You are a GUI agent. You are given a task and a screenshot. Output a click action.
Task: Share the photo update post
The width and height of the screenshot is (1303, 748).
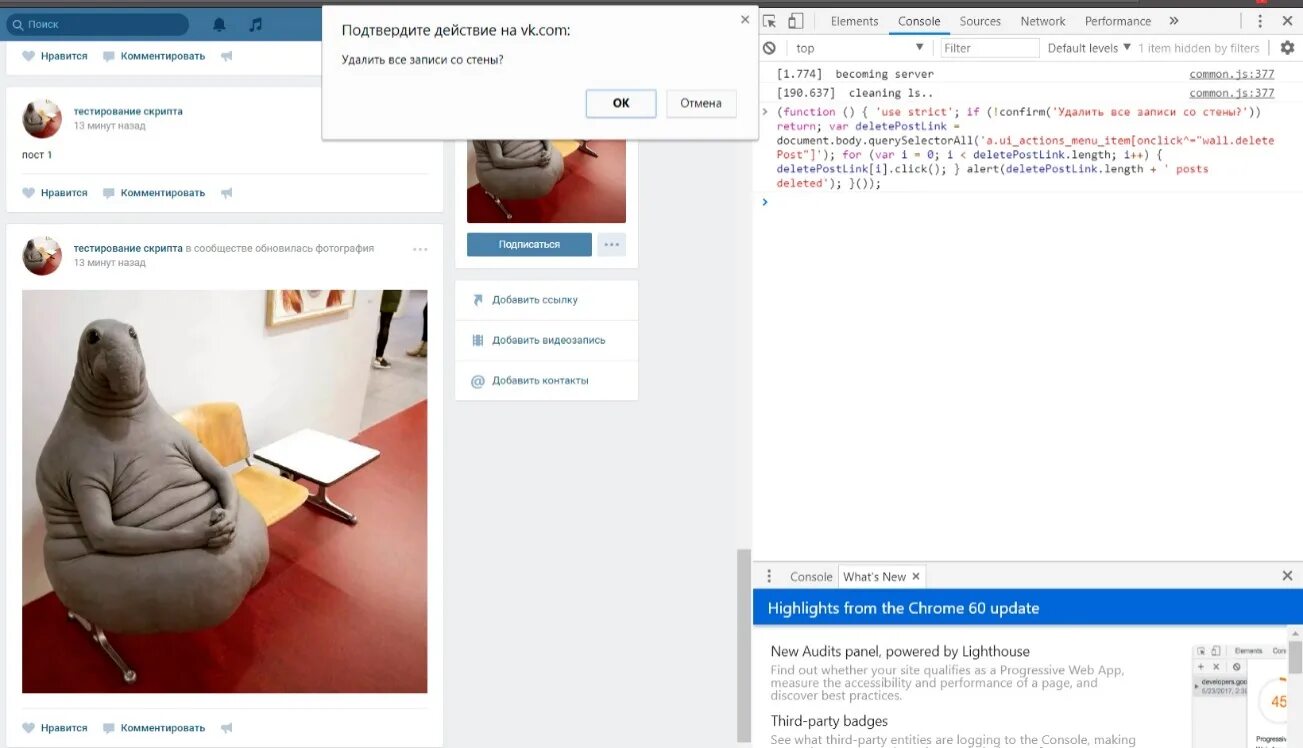pyautogui.click(x=227, y=728)
